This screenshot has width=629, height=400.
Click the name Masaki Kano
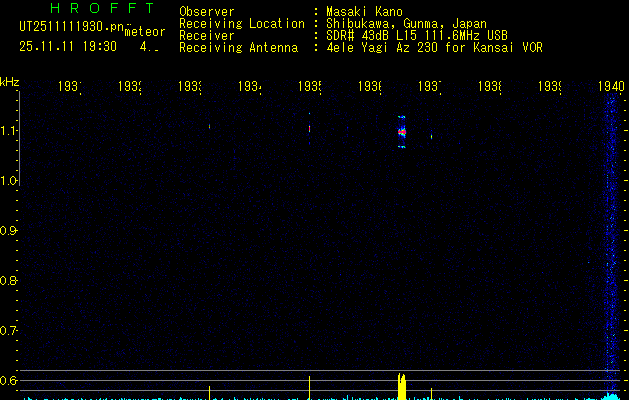364,12
